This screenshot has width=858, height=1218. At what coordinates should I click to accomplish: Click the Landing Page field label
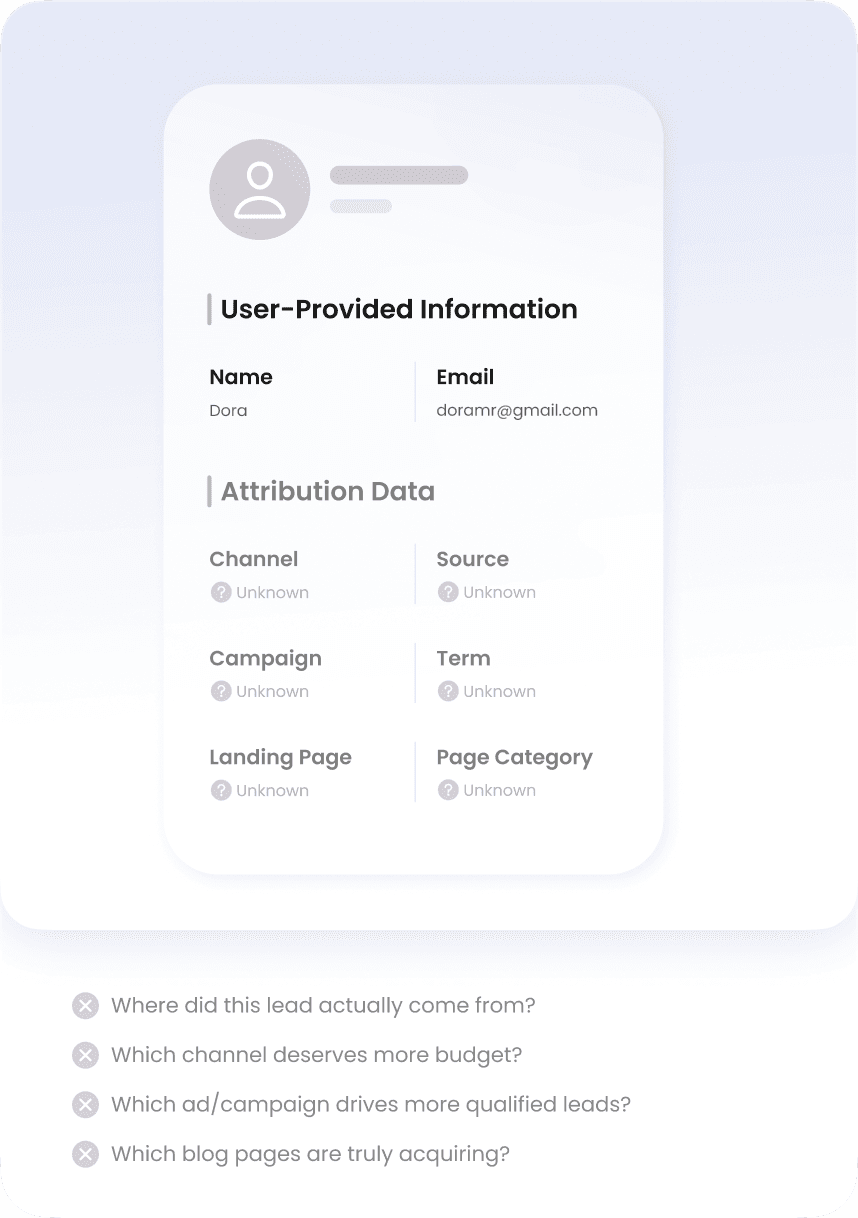(x=280, y=757)
